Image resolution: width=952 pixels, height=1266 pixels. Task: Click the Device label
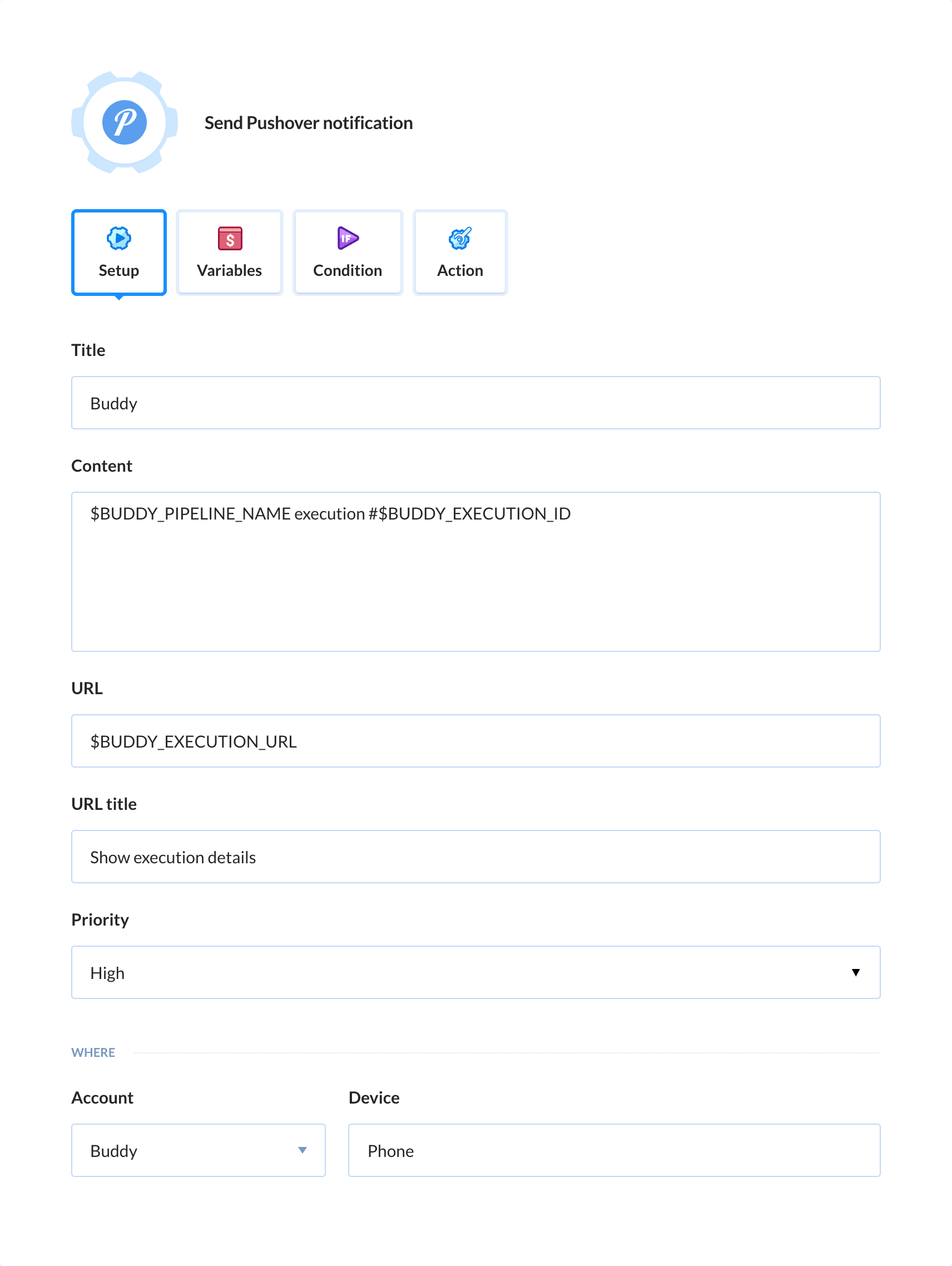[x=374, y=1097]
